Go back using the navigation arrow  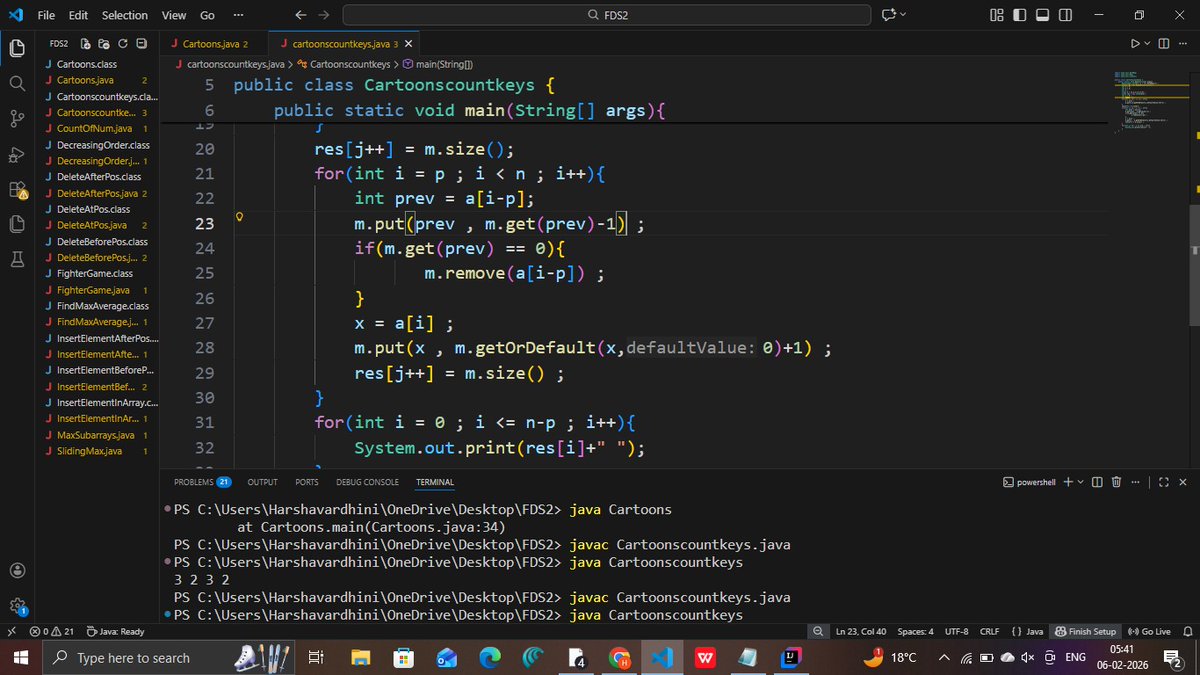point(302,15)
